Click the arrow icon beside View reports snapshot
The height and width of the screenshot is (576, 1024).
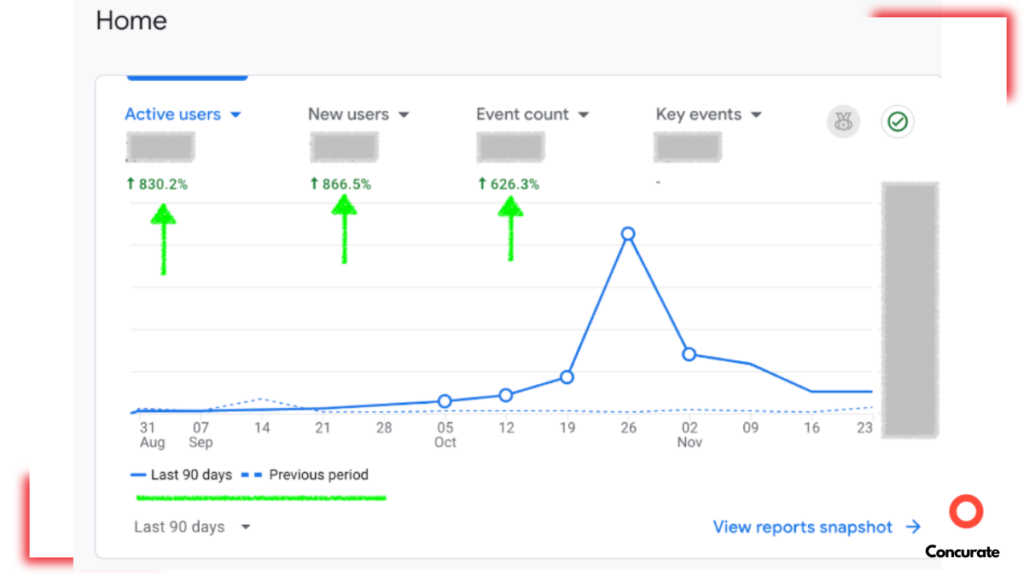912,527
